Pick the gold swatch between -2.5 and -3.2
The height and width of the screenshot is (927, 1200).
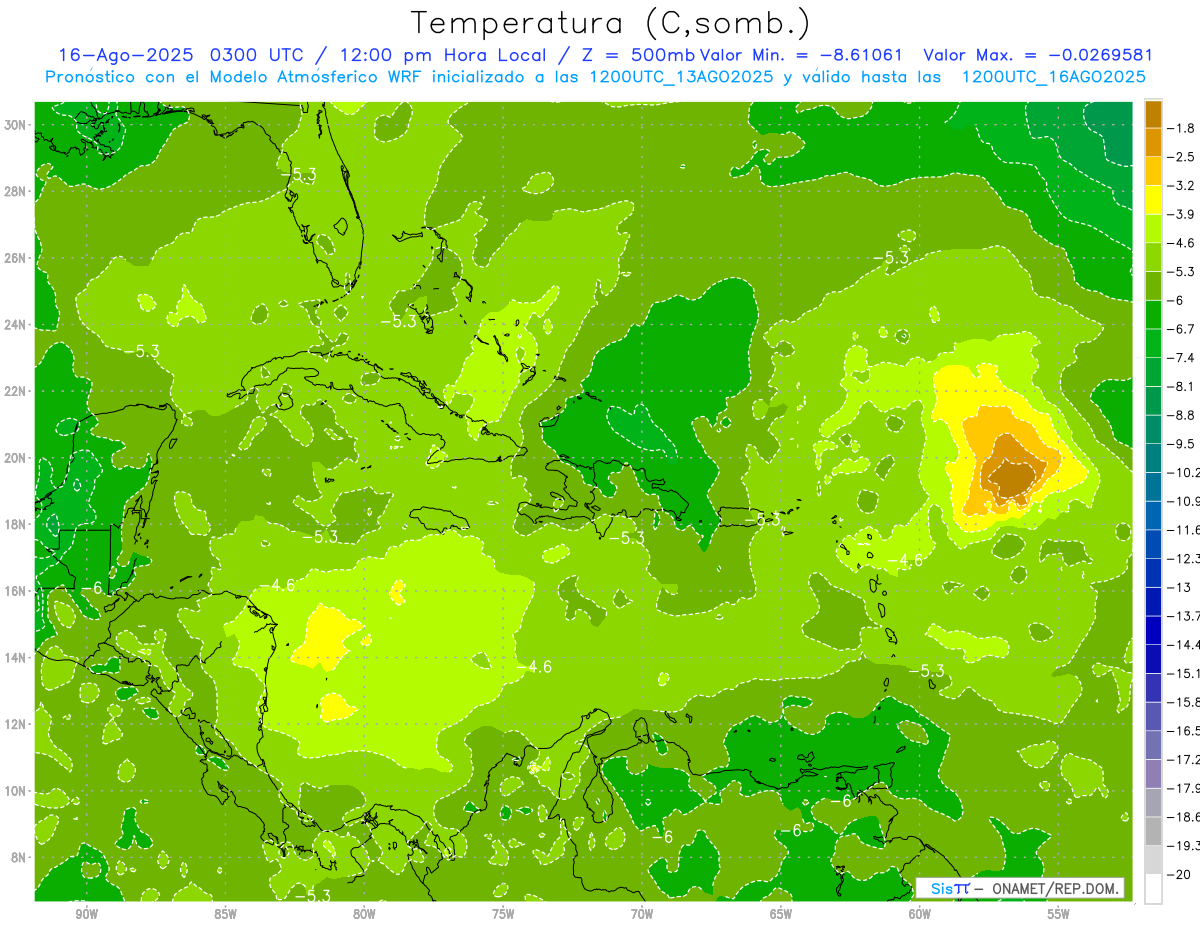pyautogui.click(x=1153, y=171)
